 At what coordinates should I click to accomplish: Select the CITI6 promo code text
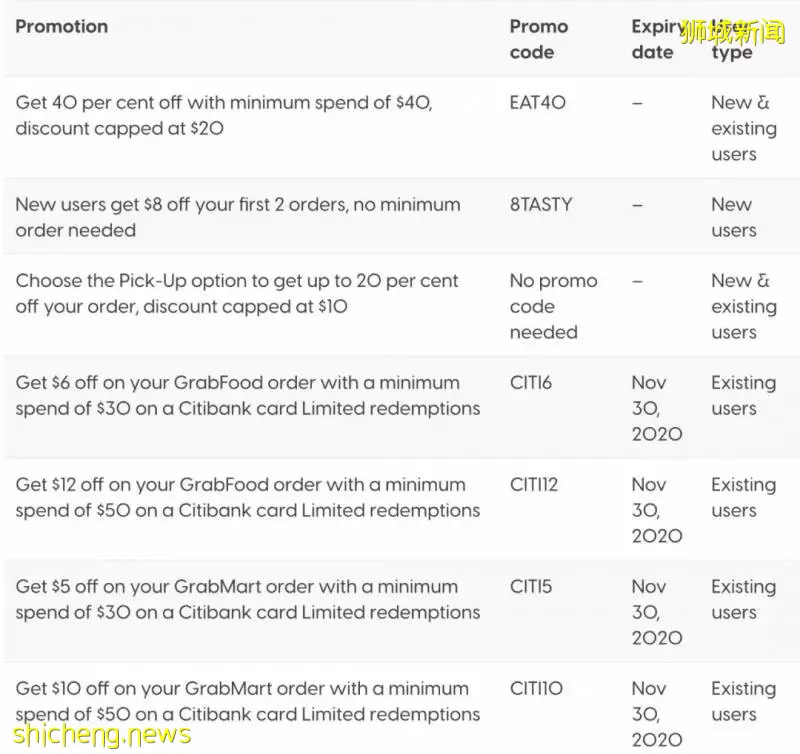531,383
